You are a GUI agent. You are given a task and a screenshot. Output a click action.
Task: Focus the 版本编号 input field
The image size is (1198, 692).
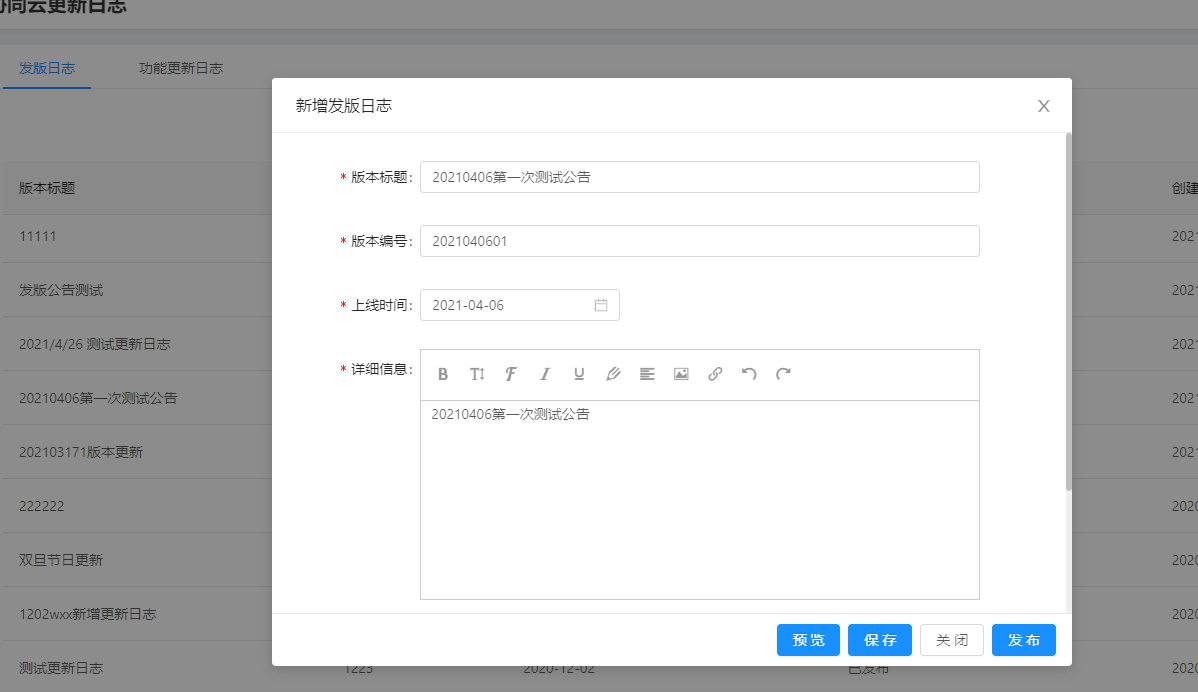click(x=700, y=241)
